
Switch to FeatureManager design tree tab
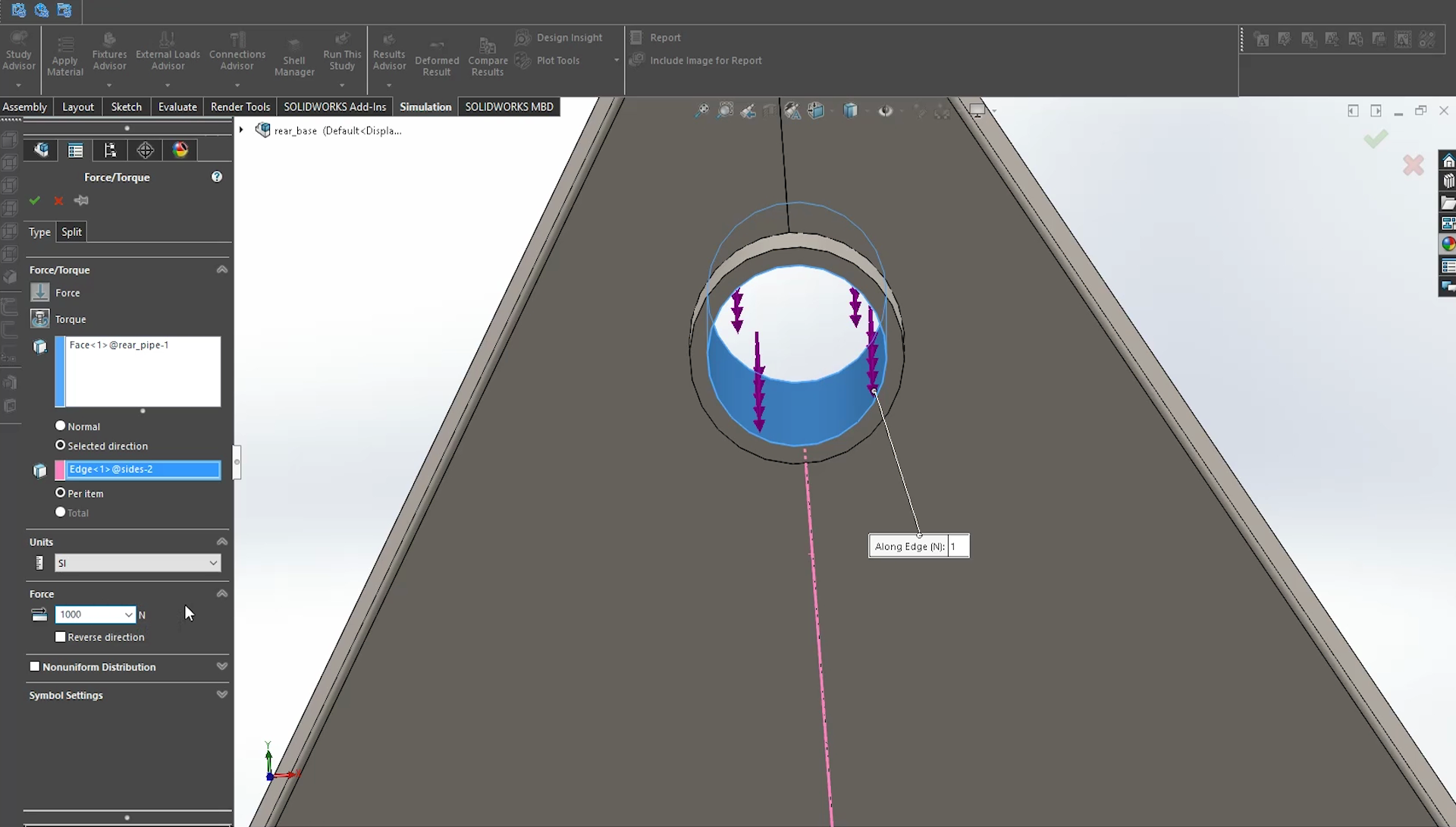[41, 150]
